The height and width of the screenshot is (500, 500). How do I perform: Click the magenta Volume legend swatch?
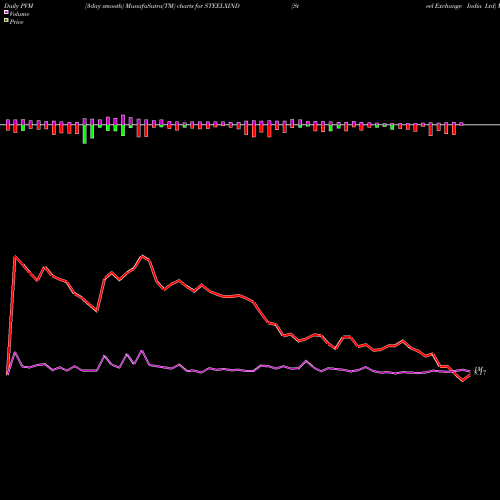[x=6, y=13]
